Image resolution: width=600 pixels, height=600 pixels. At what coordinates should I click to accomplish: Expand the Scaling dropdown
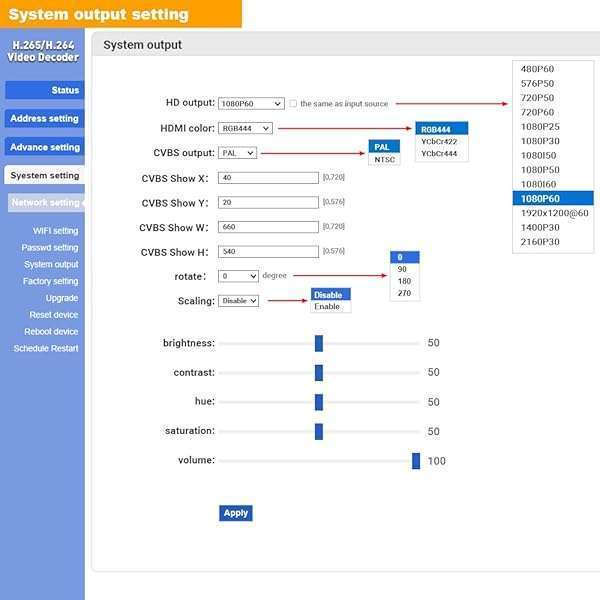239,301
